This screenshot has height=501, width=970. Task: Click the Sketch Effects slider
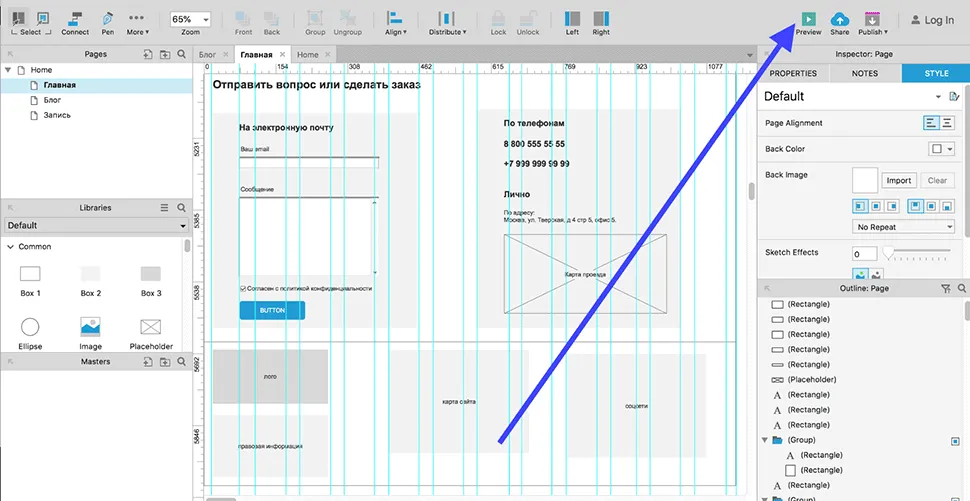click(918, 253)
